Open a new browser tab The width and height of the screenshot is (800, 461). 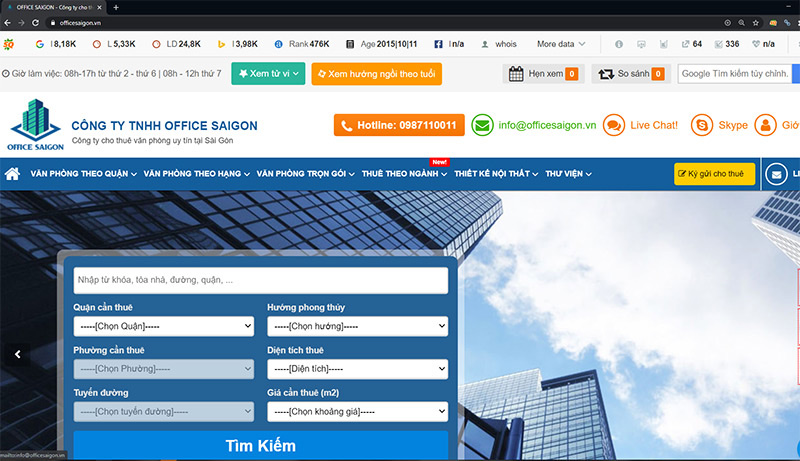click(116, 7)
